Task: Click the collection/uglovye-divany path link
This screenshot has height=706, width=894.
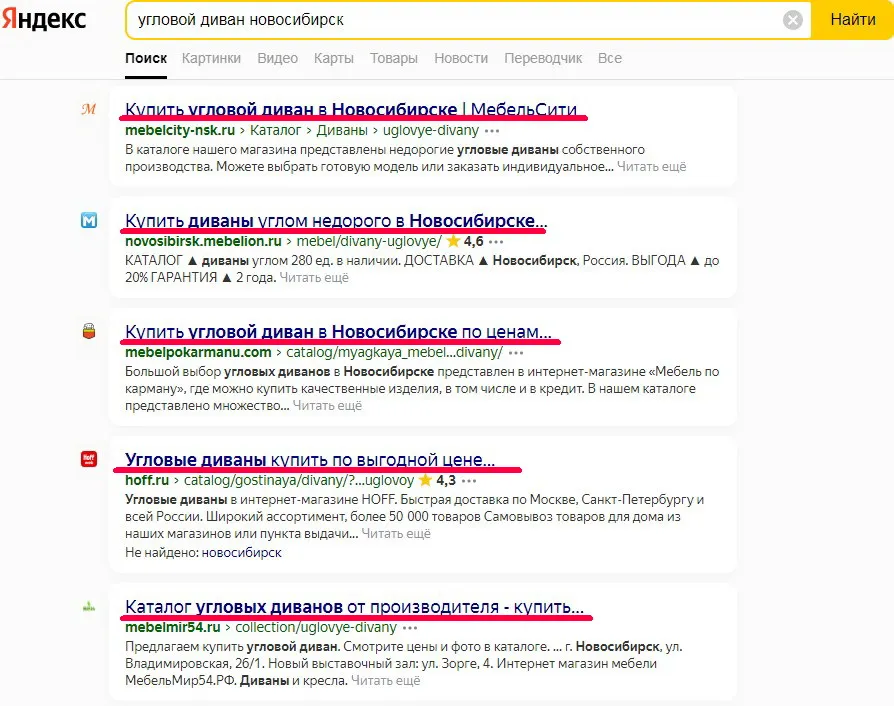Action: point(316,627)
